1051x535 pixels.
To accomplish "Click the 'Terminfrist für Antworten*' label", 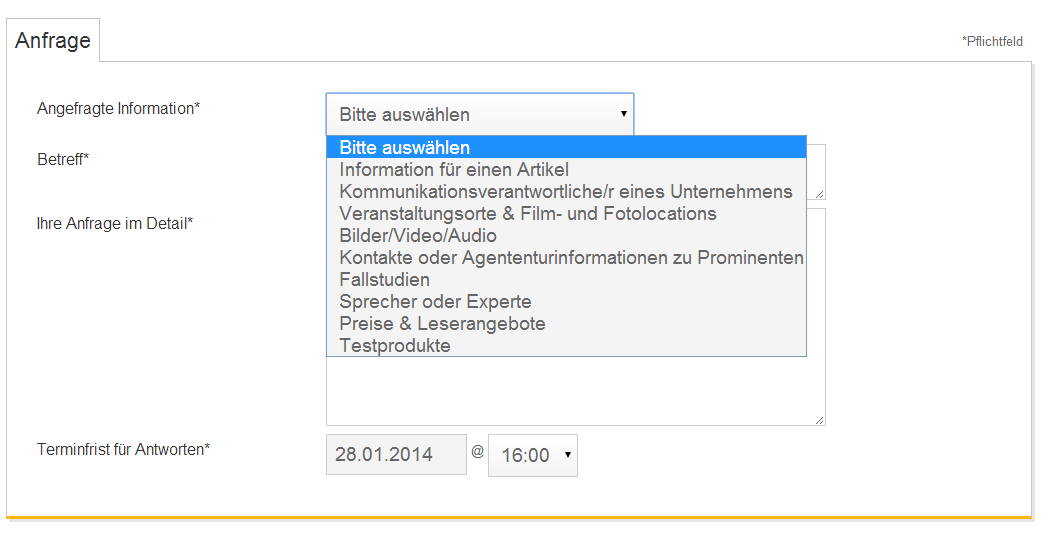I will [123, 449].
